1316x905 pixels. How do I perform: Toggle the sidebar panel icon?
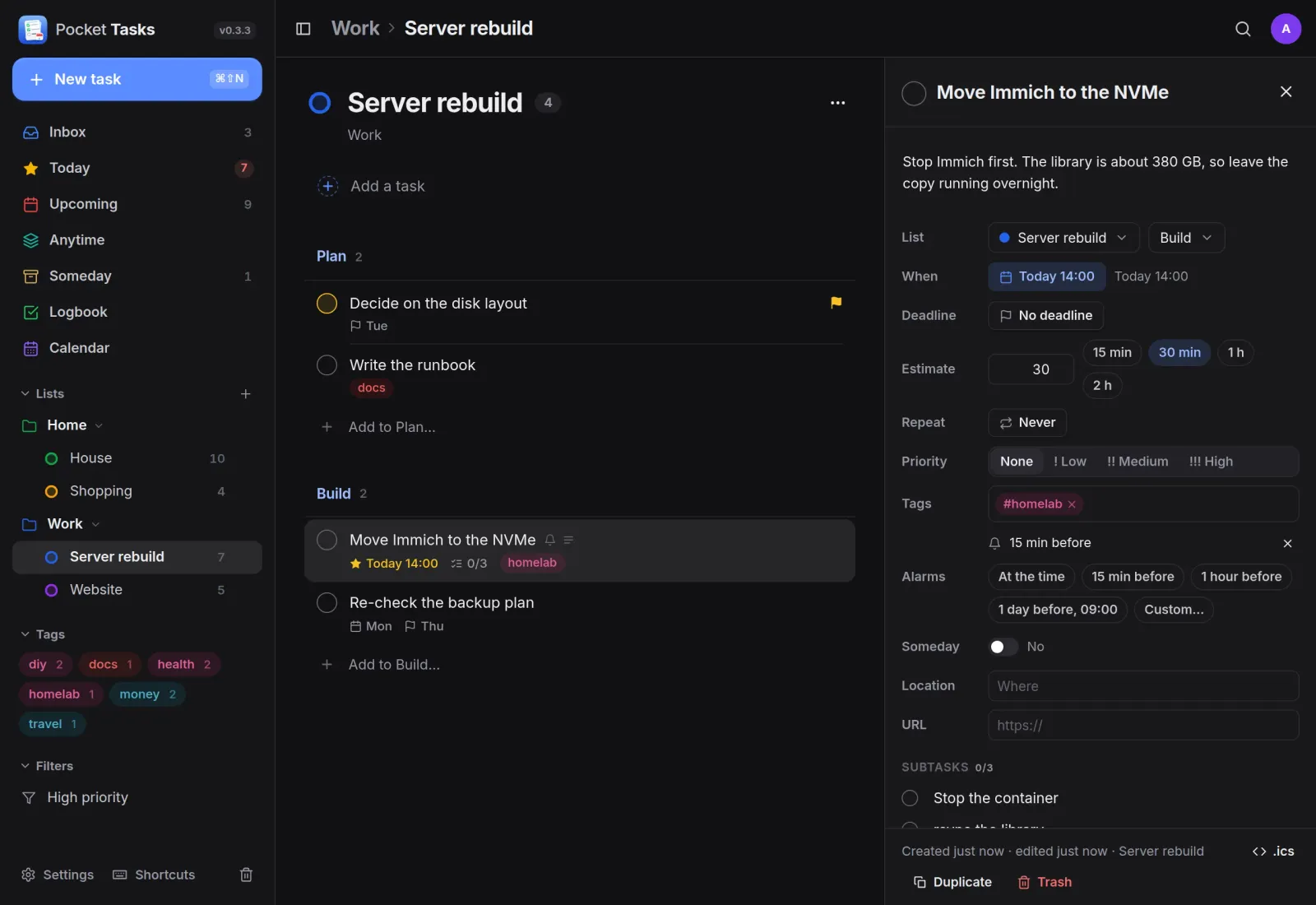click(x=303, y=29)
